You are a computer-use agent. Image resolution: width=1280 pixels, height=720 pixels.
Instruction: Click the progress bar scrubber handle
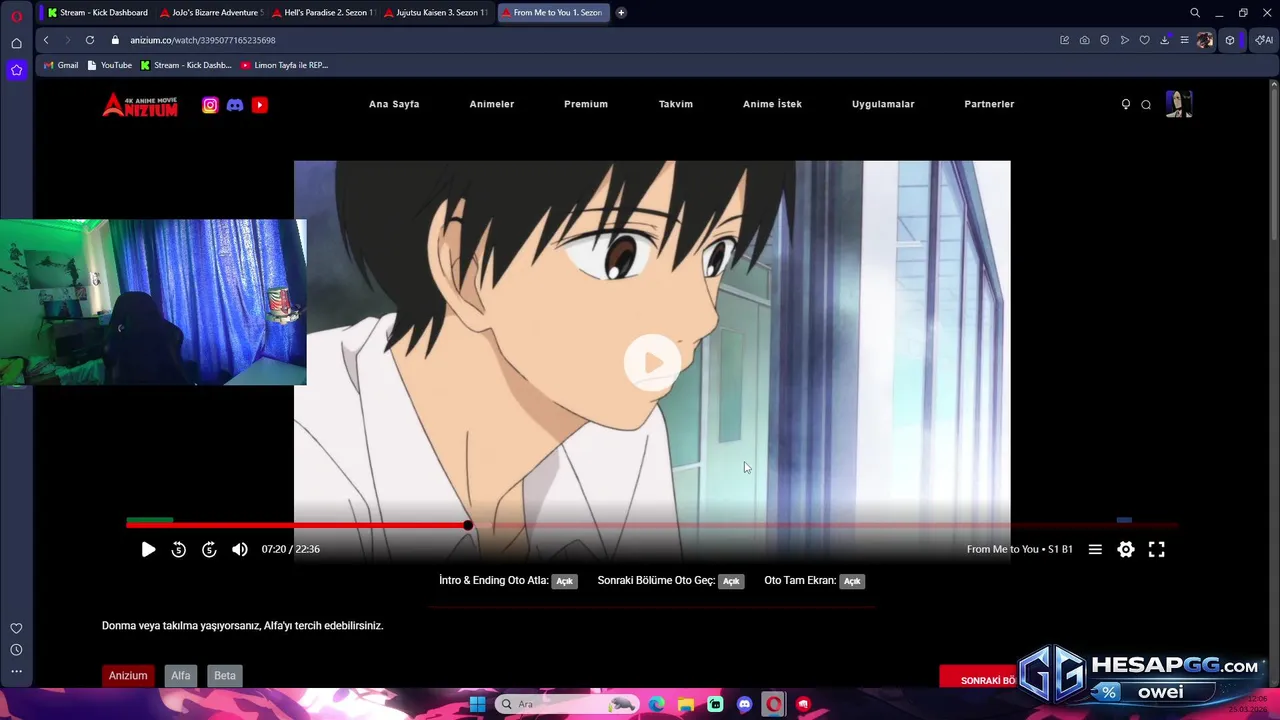pyautogui.click(x=468, y=525)
